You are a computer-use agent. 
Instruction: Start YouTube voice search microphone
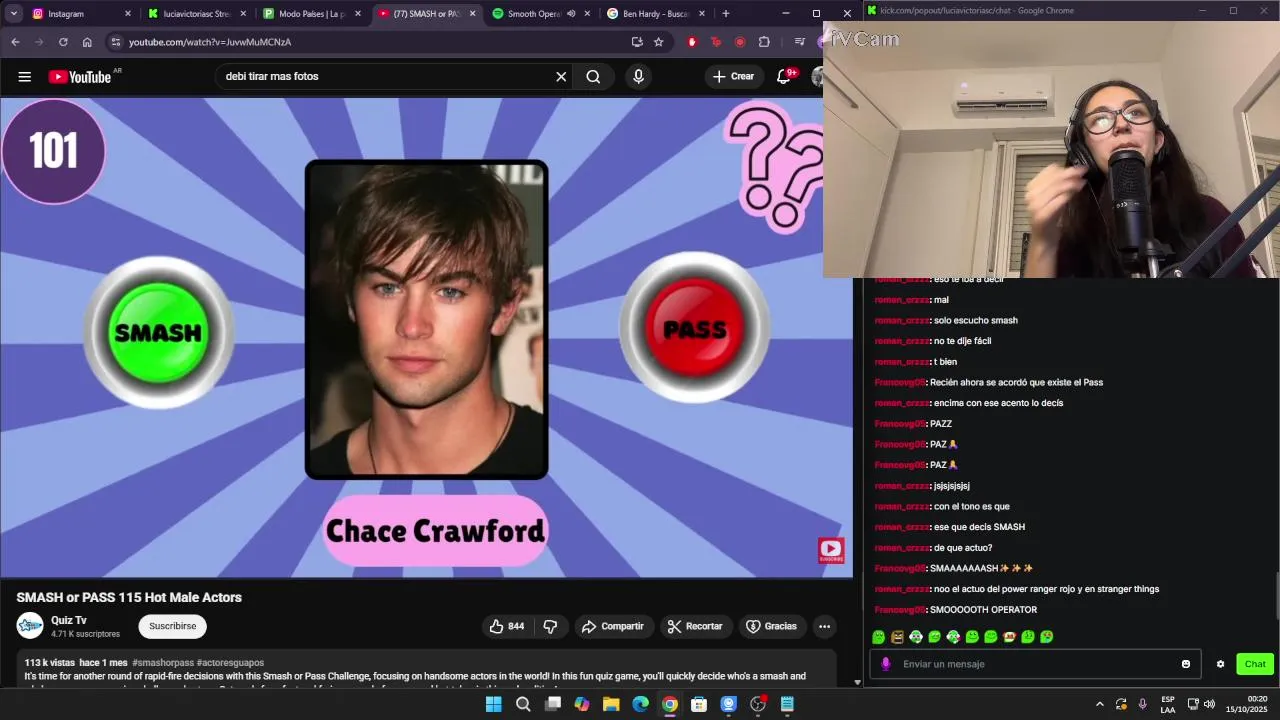tap(638, 77)
